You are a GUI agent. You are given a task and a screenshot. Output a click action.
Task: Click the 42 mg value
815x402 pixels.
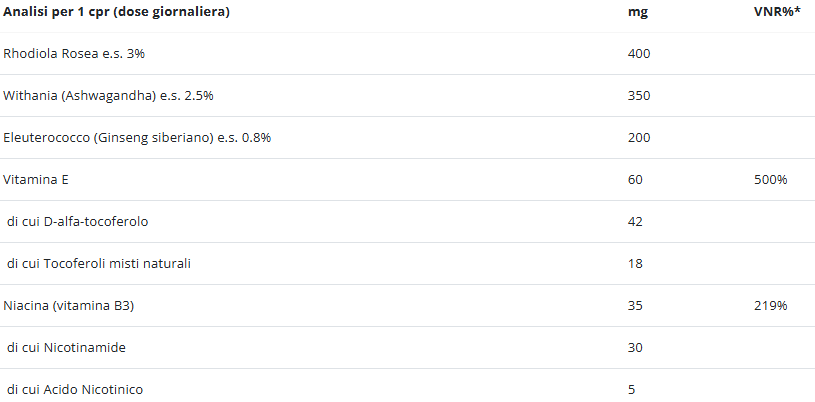(x=635, y=222)
